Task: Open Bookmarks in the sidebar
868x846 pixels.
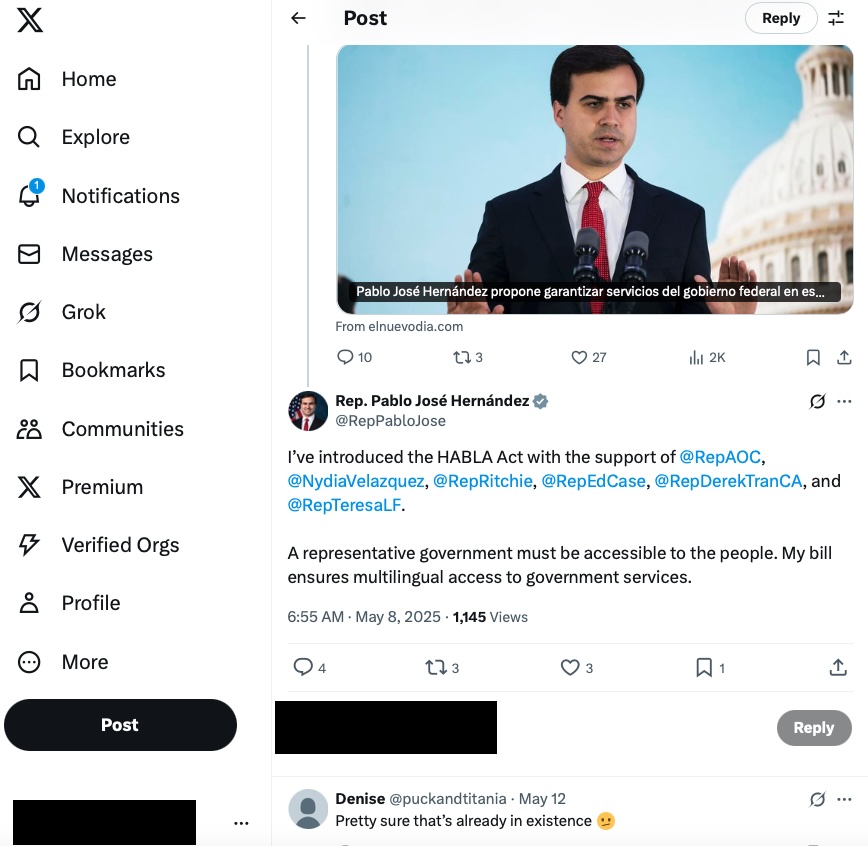Action: tap(91, 370)
